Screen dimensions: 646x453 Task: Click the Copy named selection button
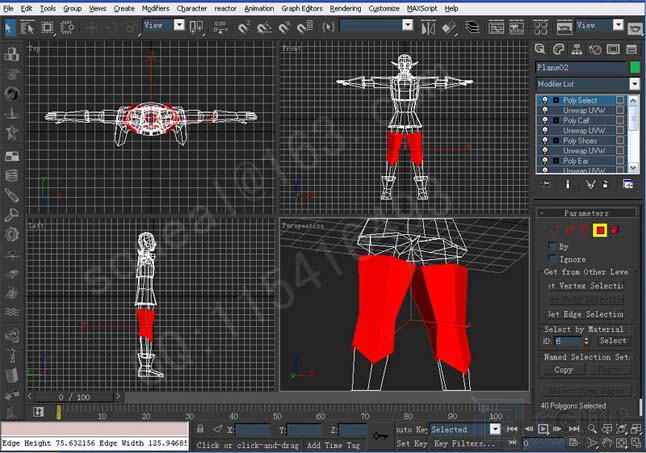tap(563, 369)
